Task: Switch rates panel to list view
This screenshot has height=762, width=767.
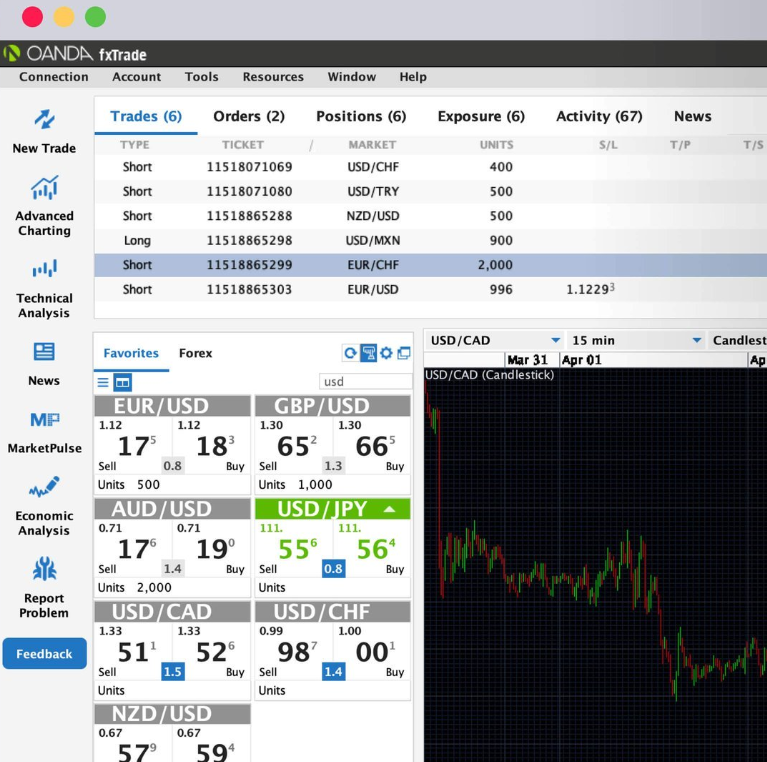Action: click(103, 382)
